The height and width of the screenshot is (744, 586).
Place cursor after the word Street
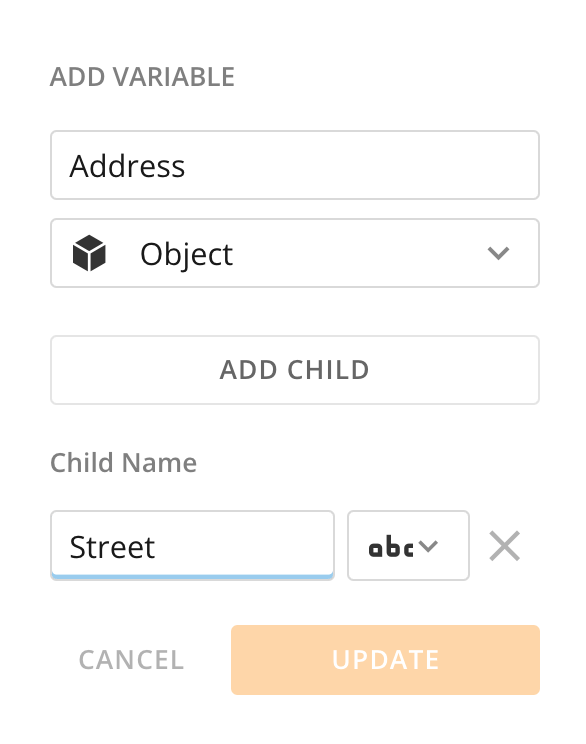[x=156, y=547]
